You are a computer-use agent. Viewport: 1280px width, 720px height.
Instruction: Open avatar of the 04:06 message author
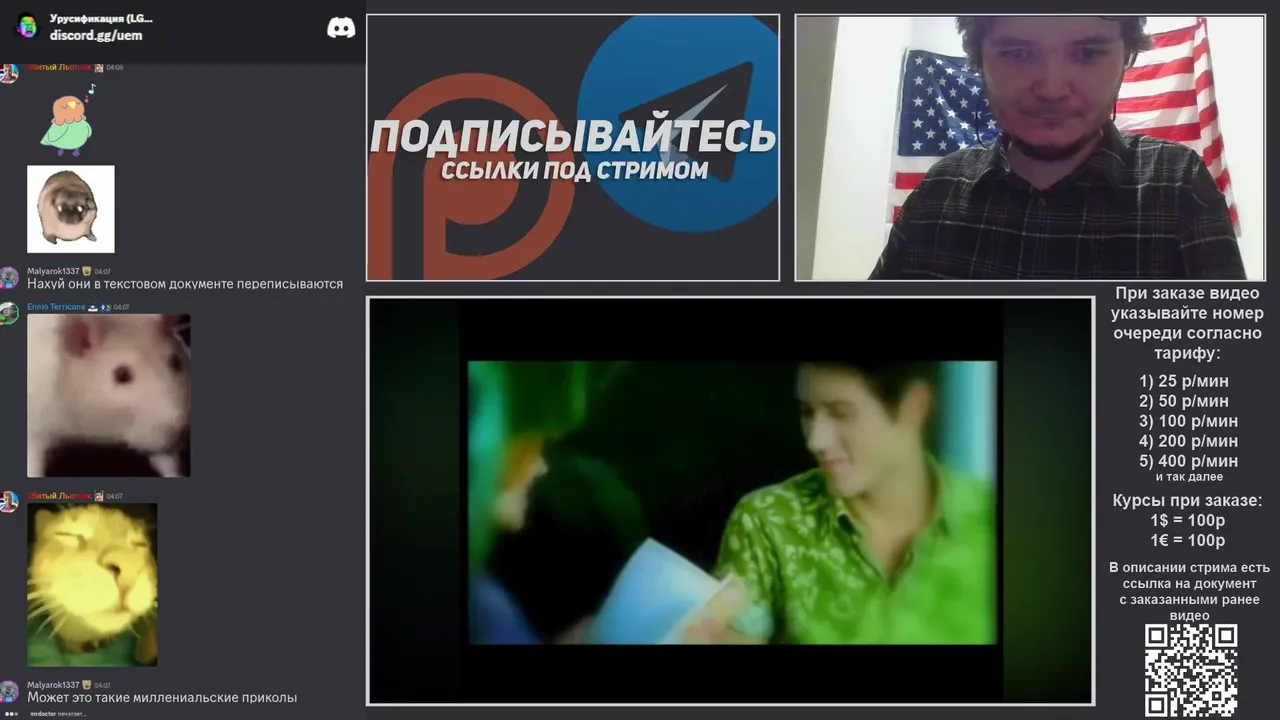(x=9, y=73)
